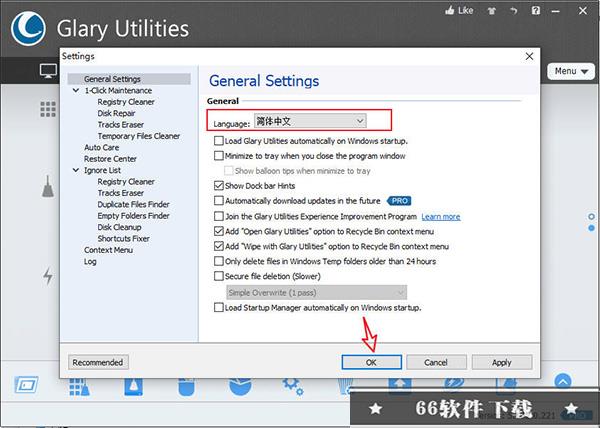
Task: Select Disk Cleanup under Ignore List
Action: coord(119,227)
